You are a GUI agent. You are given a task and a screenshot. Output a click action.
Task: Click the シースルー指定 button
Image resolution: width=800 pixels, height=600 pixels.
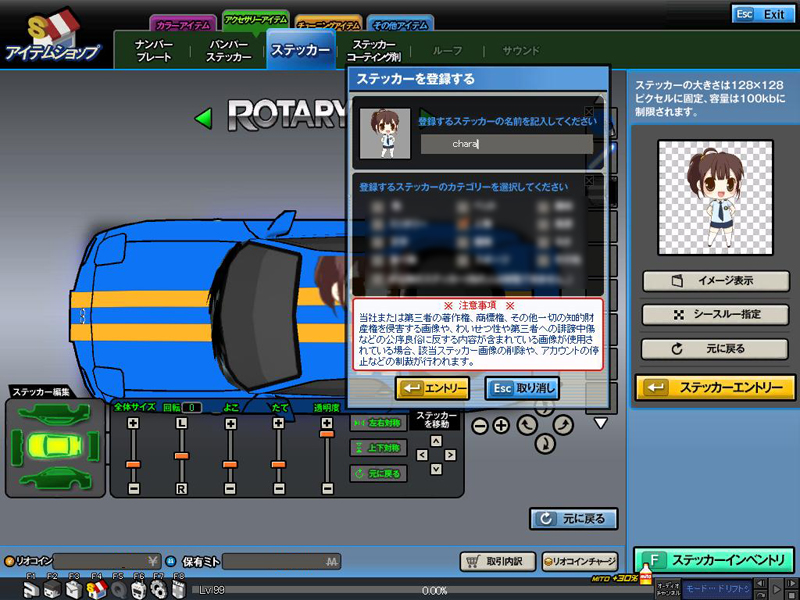715,314
